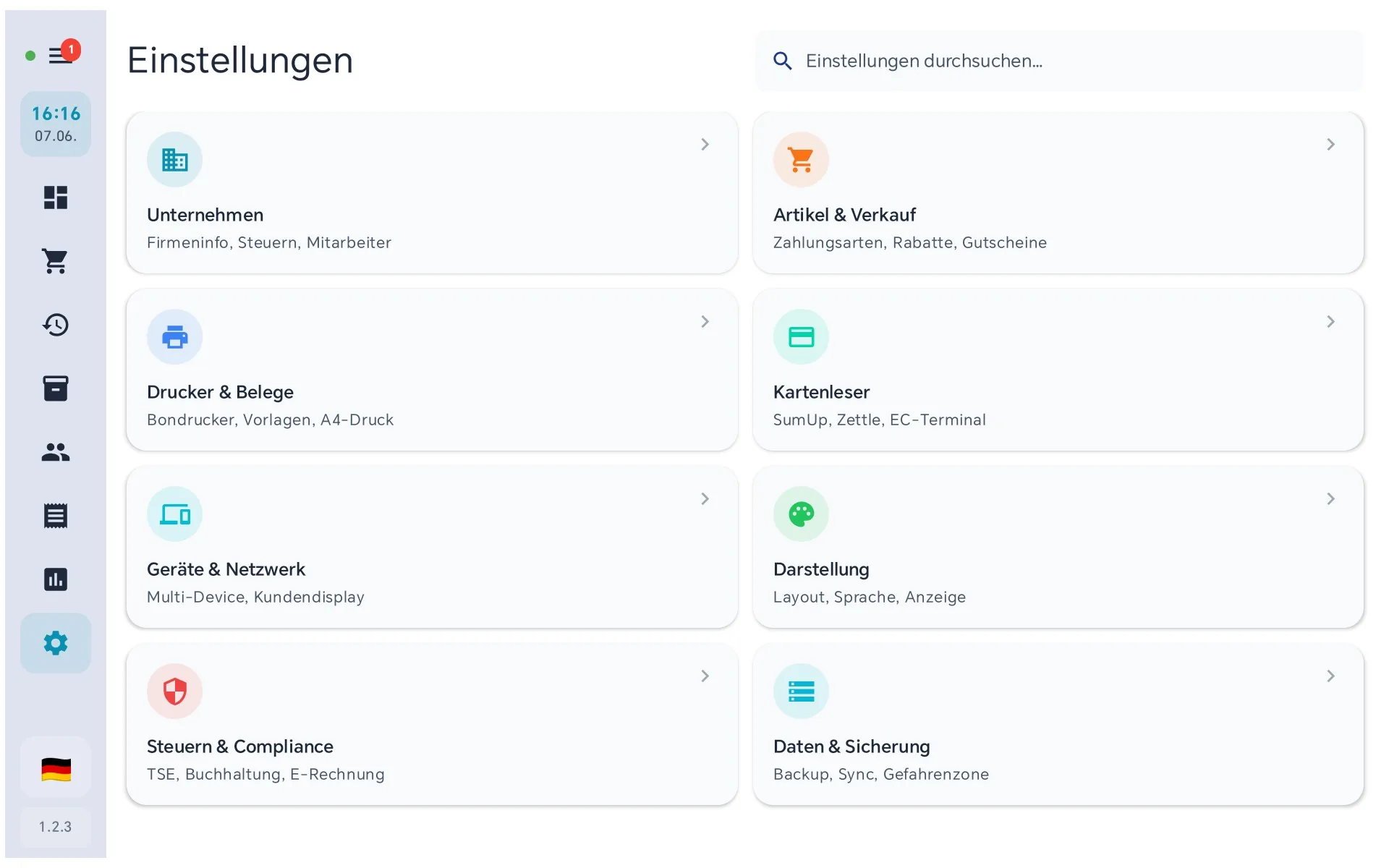Change language via German flag button
1389x868 pixels.
point(56,769)
